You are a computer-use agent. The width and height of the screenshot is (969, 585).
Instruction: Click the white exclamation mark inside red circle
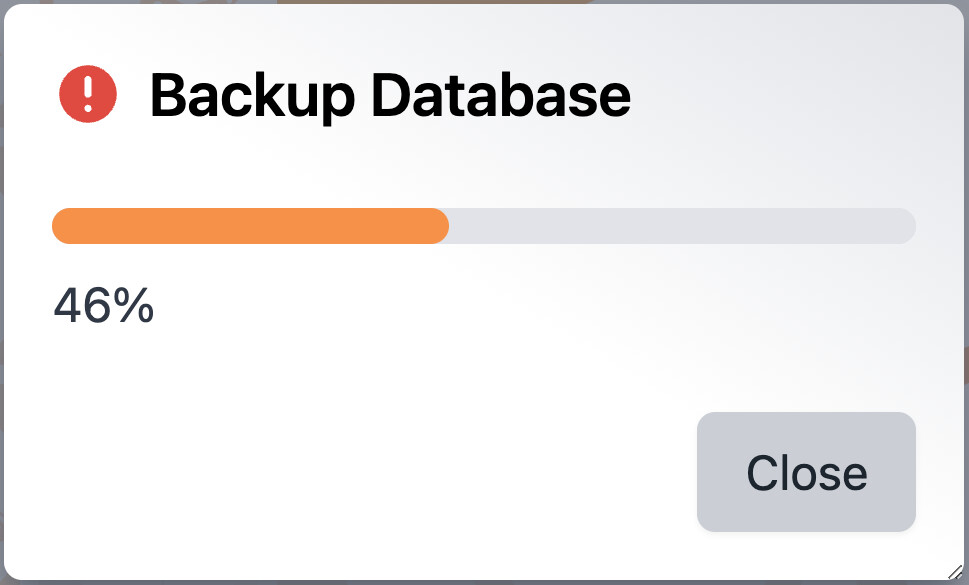tap(88, 95)
